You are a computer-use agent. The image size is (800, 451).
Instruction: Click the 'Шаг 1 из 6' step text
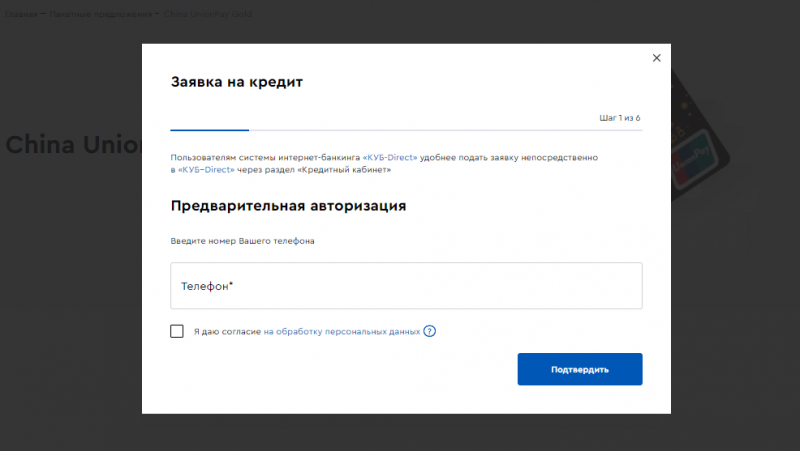[x=619, y=118]
